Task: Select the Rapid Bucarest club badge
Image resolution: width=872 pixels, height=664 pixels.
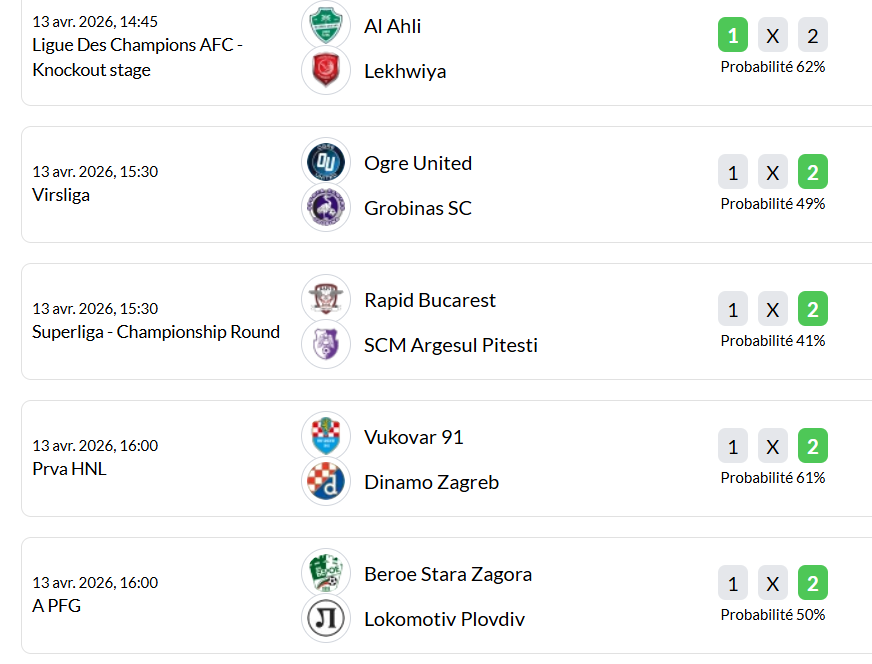Action: click(x=326, y=300)
